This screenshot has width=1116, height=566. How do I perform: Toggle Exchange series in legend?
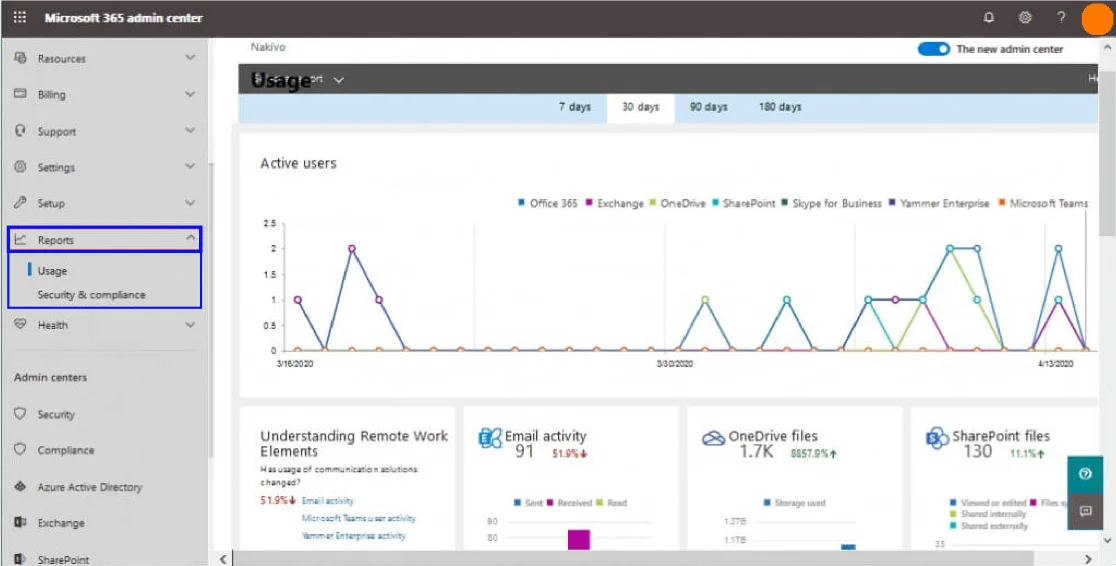tap(614, 204)
